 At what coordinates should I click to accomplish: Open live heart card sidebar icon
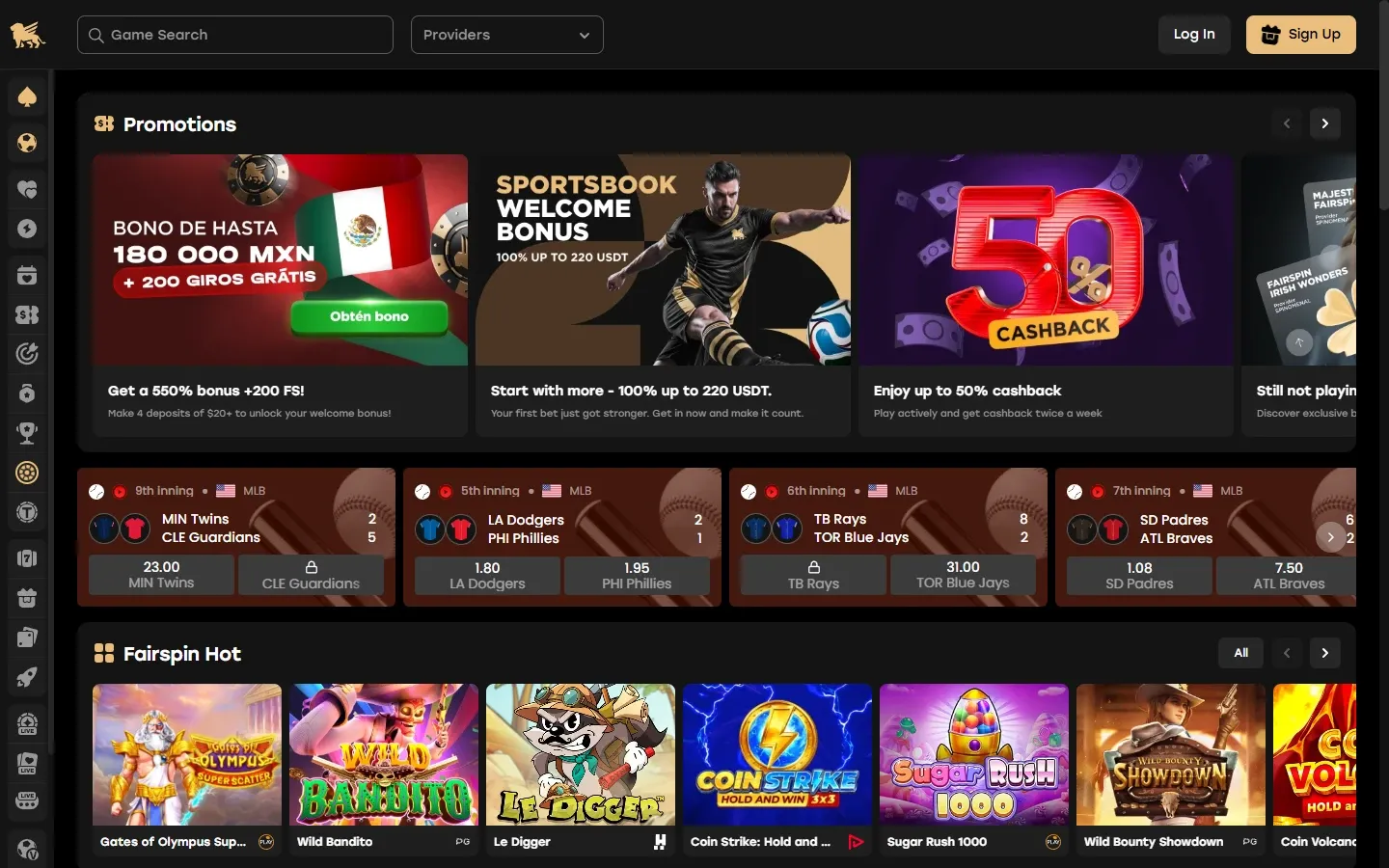coord(27,763)
